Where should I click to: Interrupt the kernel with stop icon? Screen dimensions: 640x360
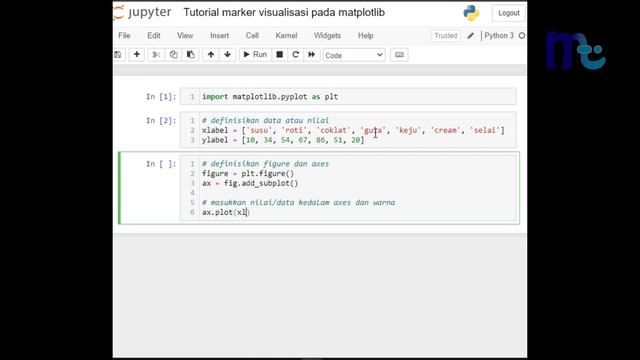(280, 55)
